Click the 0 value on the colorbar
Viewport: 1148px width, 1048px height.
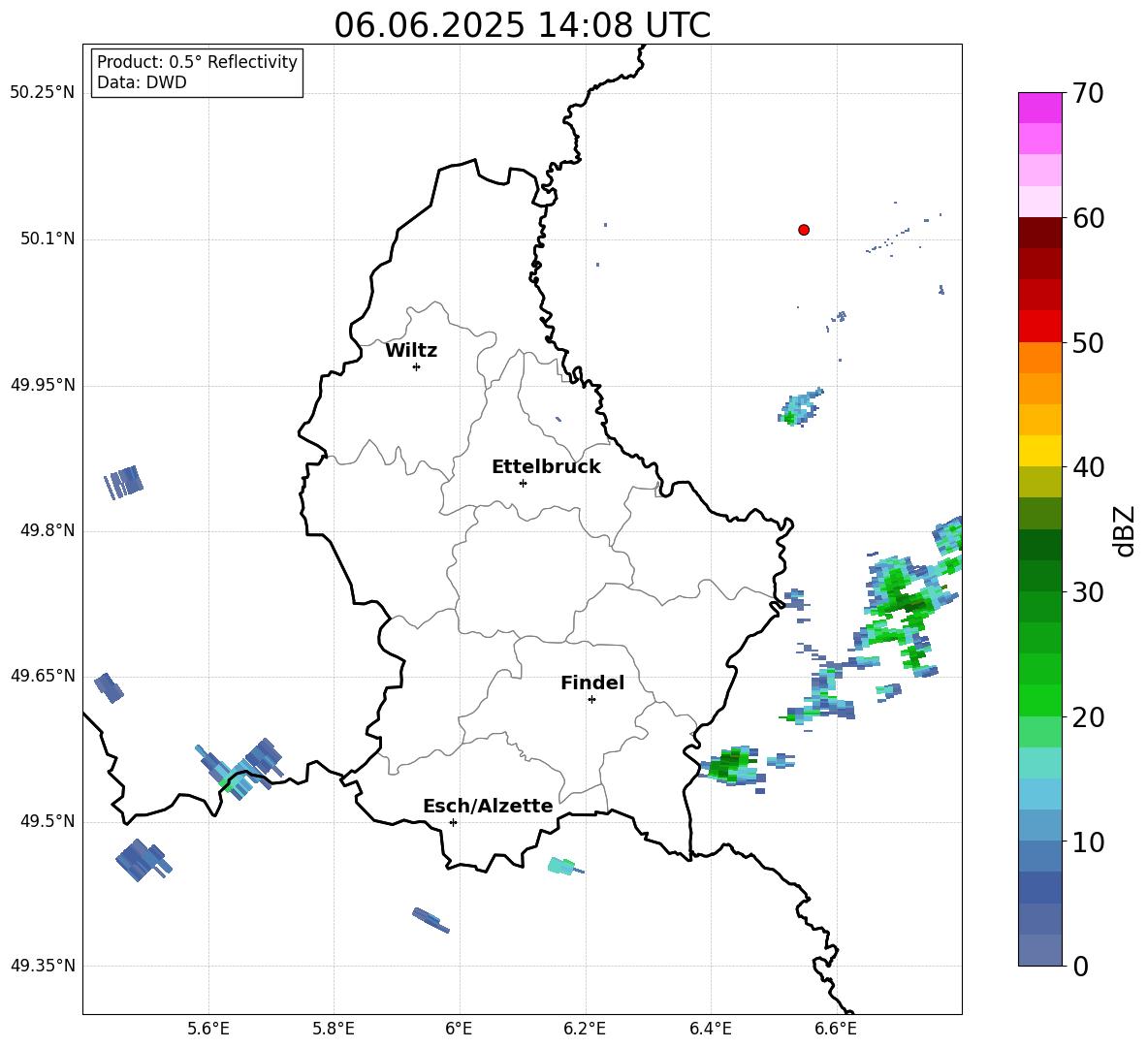(x=1081, y=966)
